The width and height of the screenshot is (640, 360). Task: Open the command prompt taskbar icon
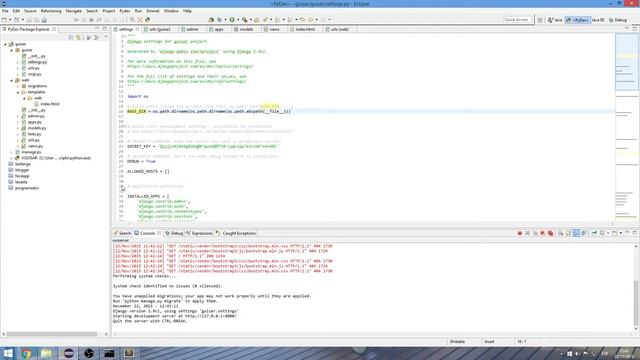pos(109,353)
